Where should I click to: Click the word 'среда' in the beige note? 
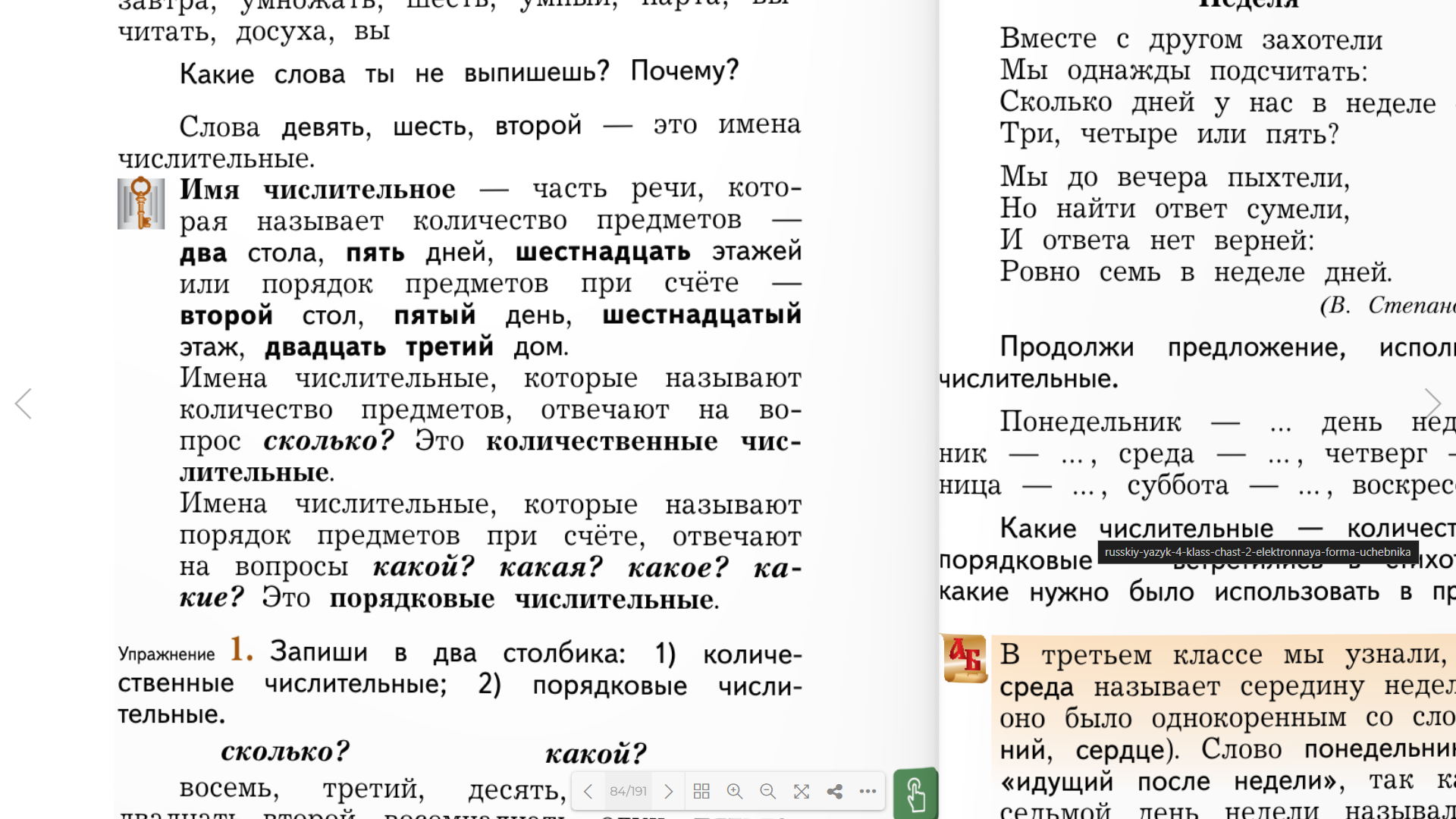point(1037,689)
